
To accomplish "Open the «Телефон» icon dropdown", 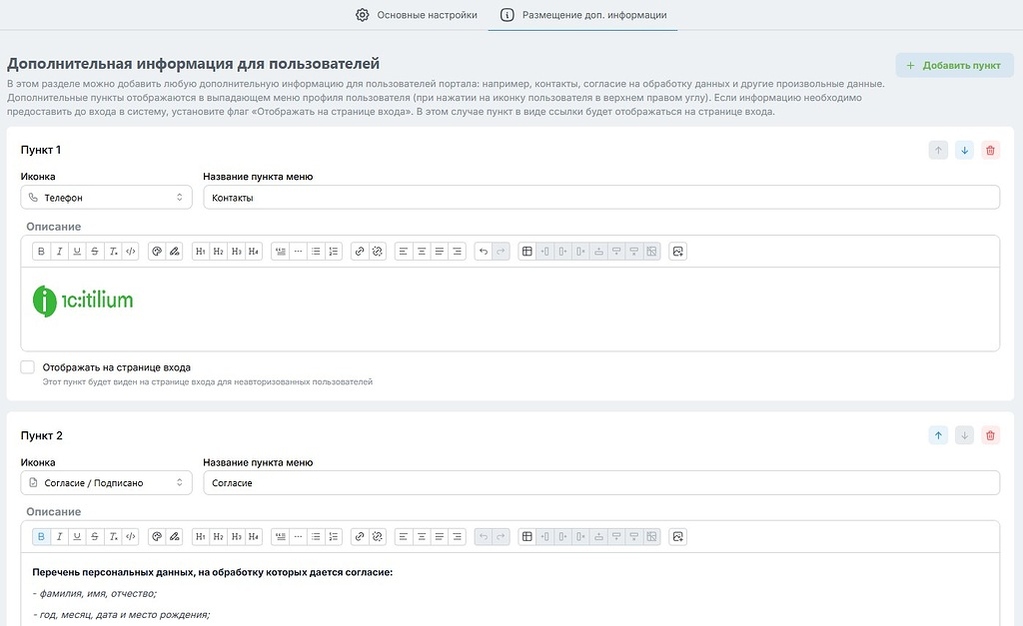I will point(106,198).
